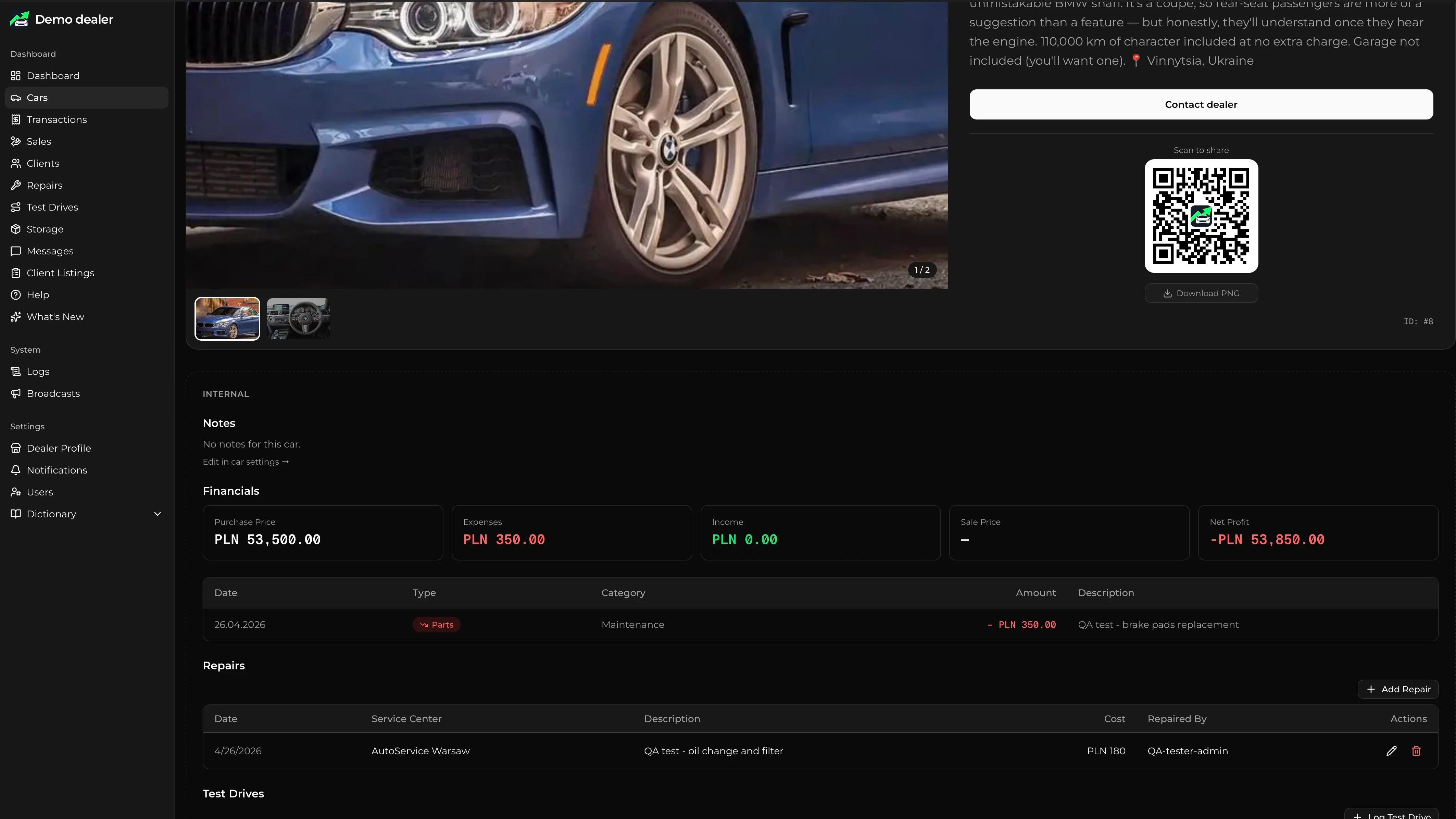Open the Dealer Profile settings
Viewport: 1456px width, 819px height.
point(87,448)
